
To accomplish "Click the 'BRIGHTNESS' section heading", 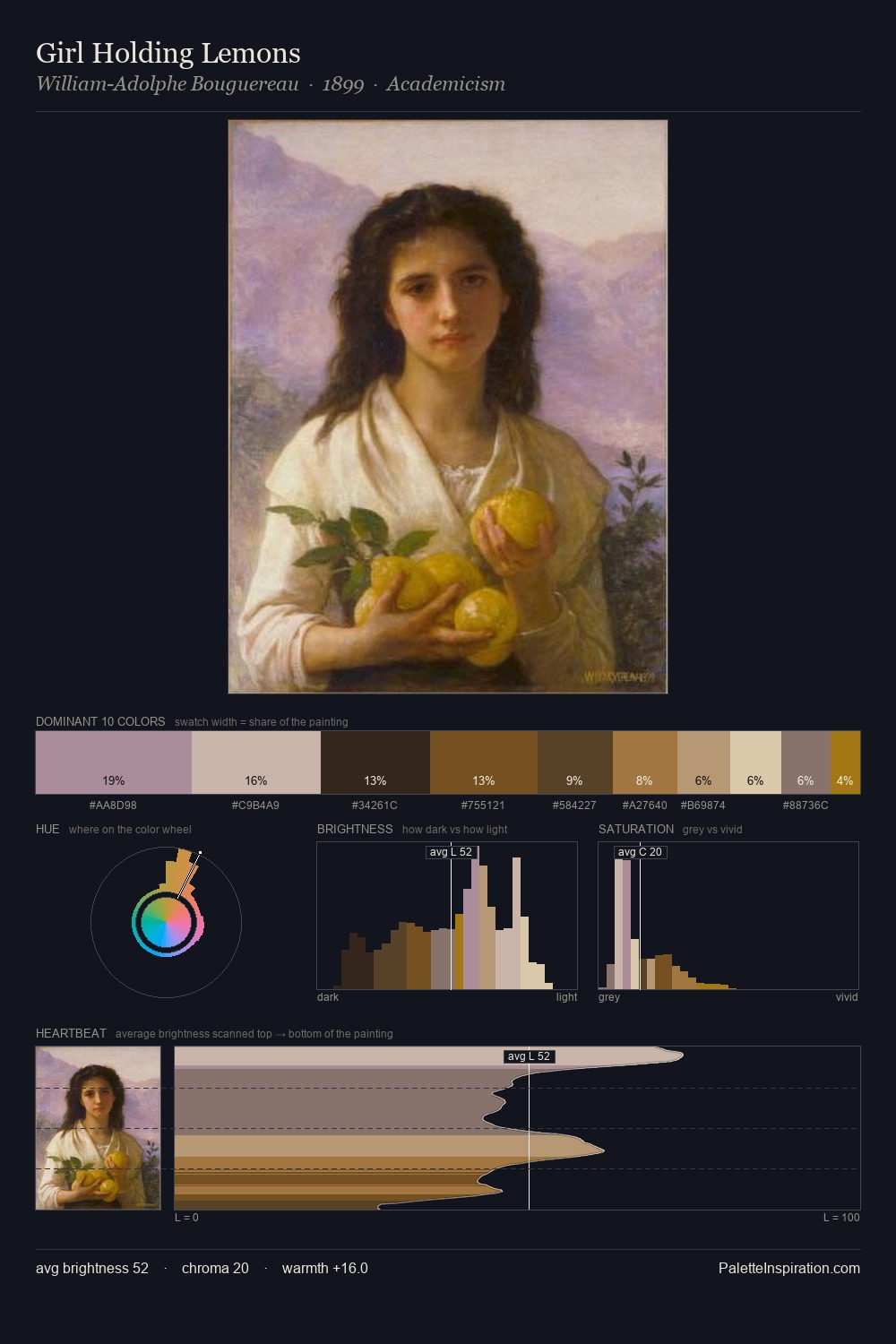I will pos(355,829).
